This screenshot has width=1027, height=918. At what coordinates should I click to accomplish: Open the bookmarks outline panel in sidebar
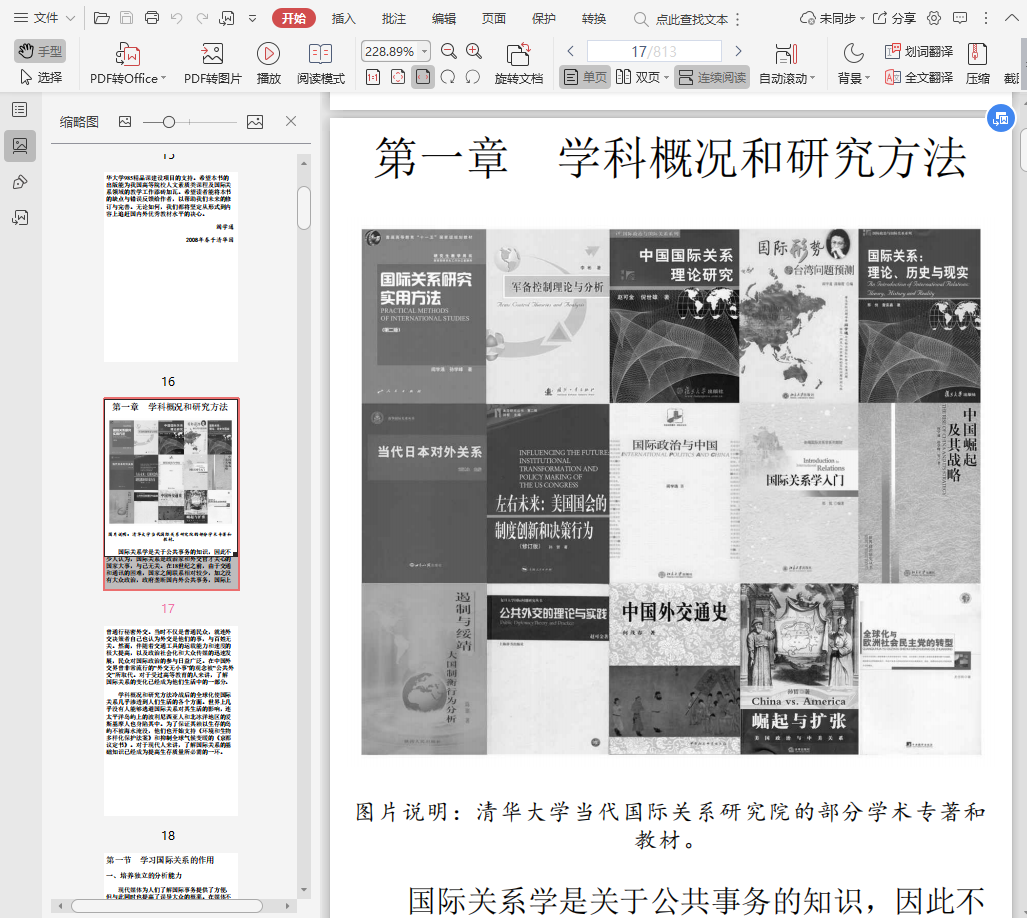[19, 109]
